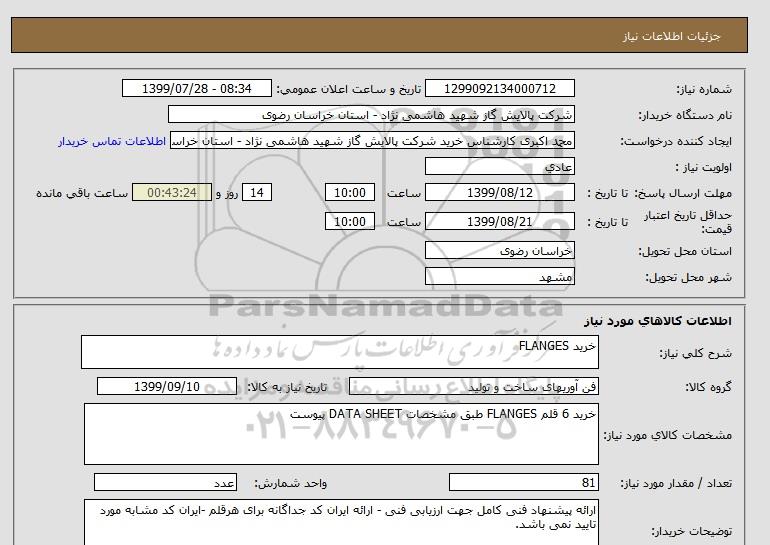Open the اطلاعات تماس خریدار link
770x545 pixels.
click(112, 141)
